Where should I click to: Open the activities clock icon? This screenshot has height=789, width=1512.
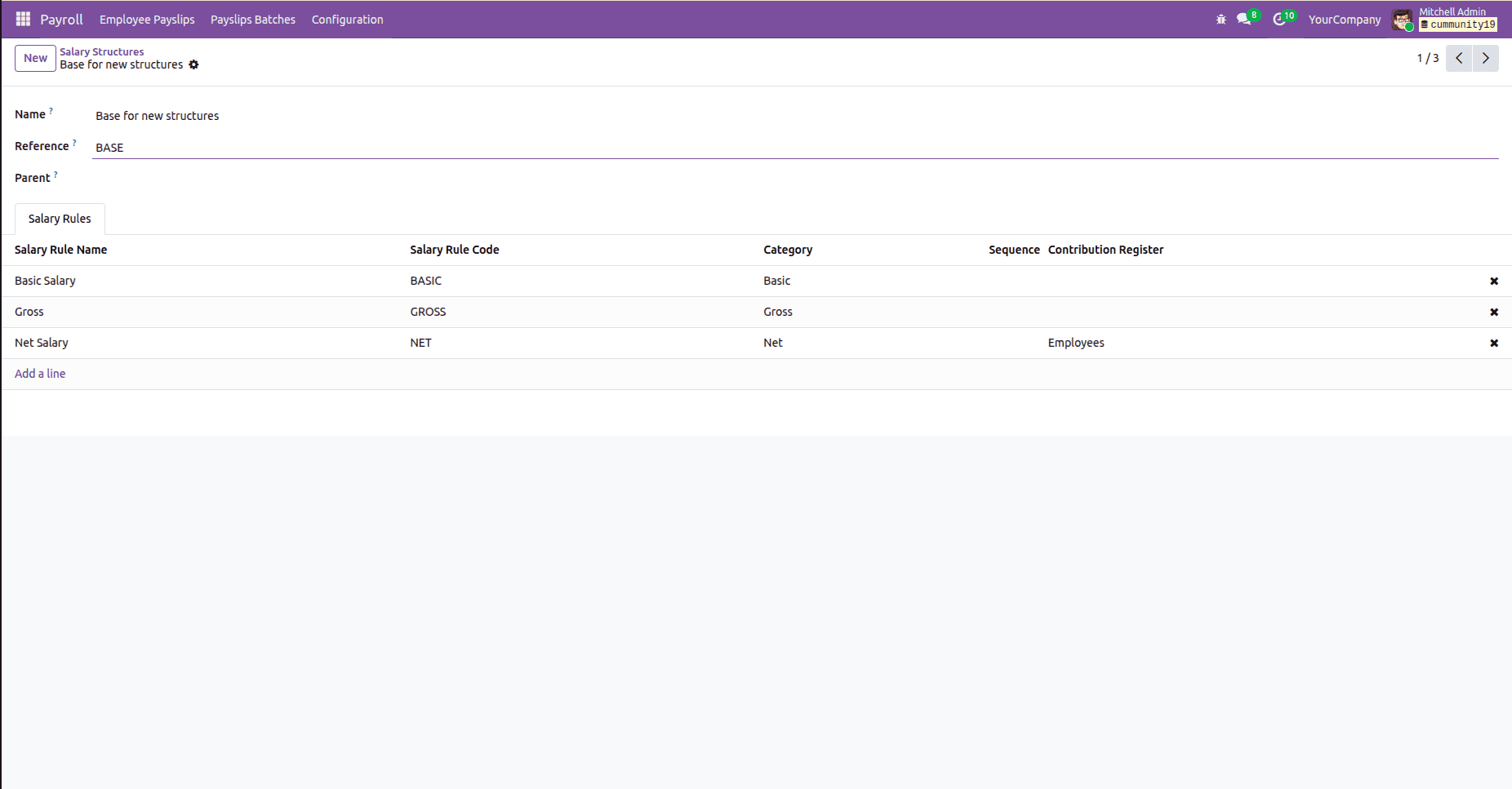[1279, 19]
